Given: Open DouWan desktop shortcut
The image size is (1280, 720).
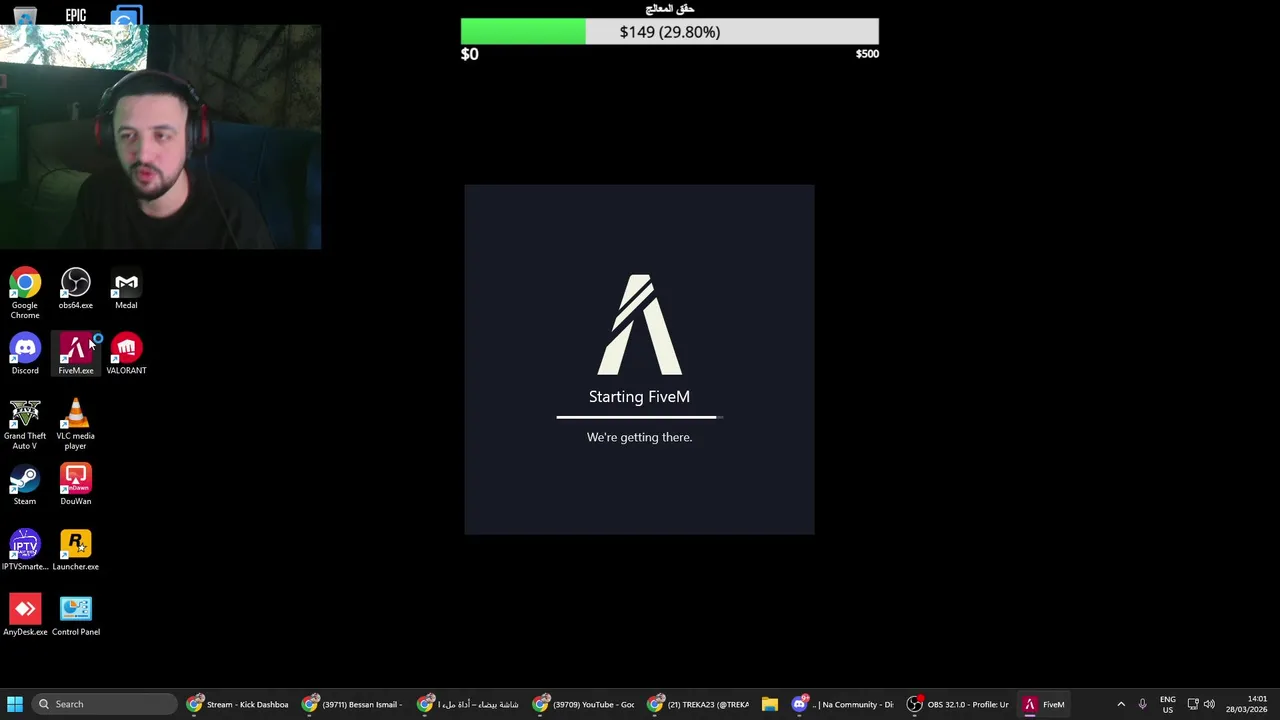Looking at the screenshot, I should point(75,485).
